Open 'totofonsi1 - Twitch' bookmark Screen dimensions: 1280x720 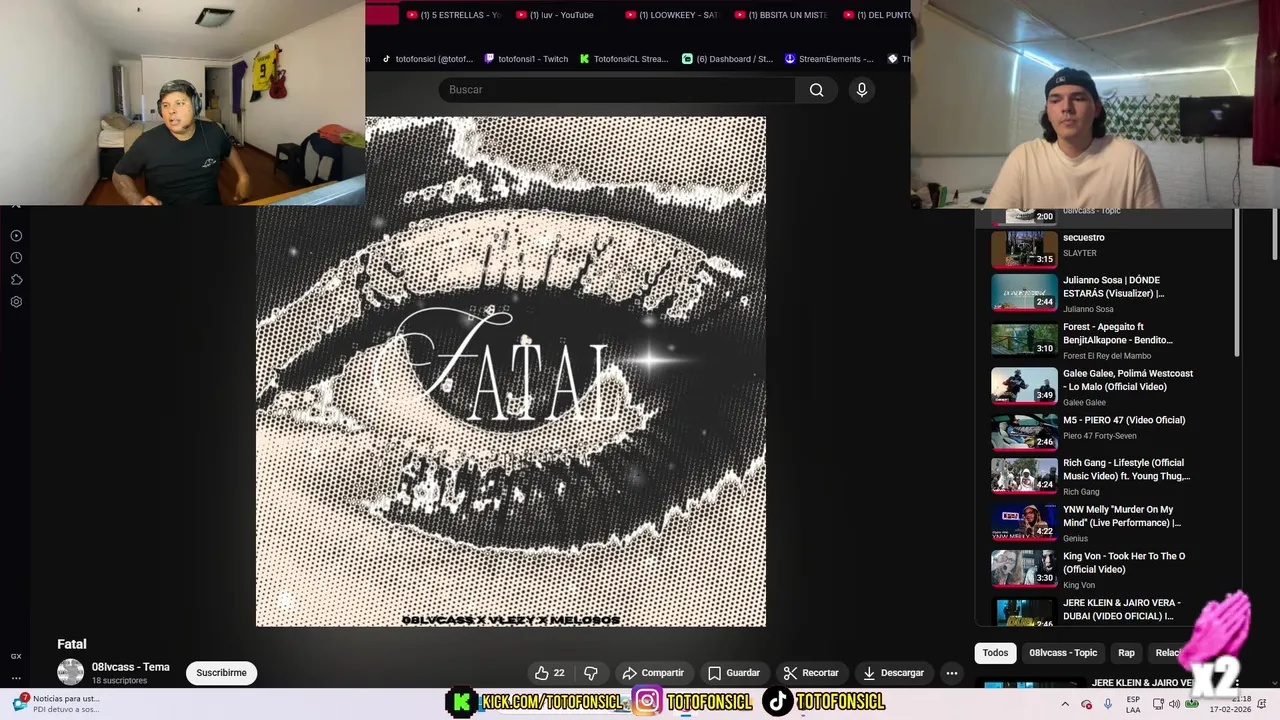coord(526,59)
